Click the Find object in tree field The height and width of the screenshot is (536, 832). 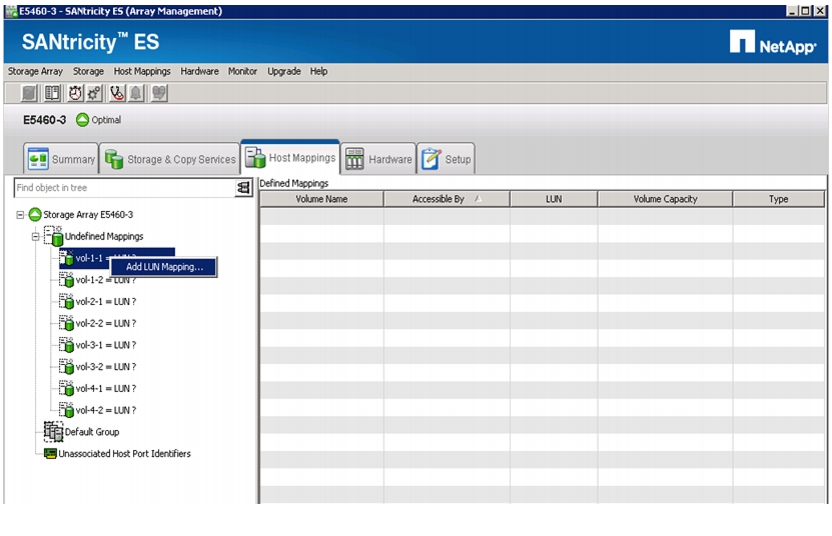(125, 188)
